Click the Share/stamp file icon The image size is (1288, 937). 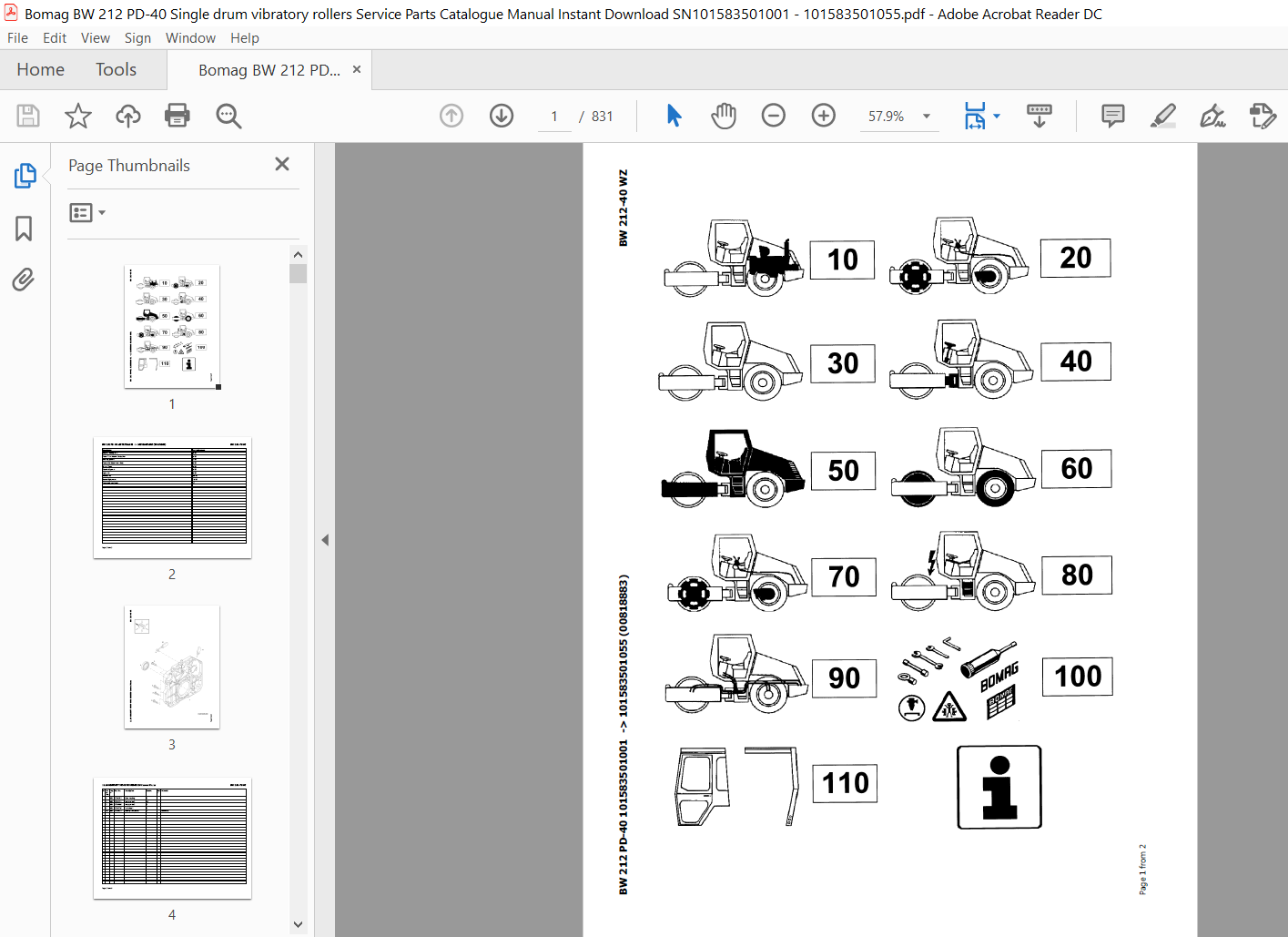tap(1263, 116)
